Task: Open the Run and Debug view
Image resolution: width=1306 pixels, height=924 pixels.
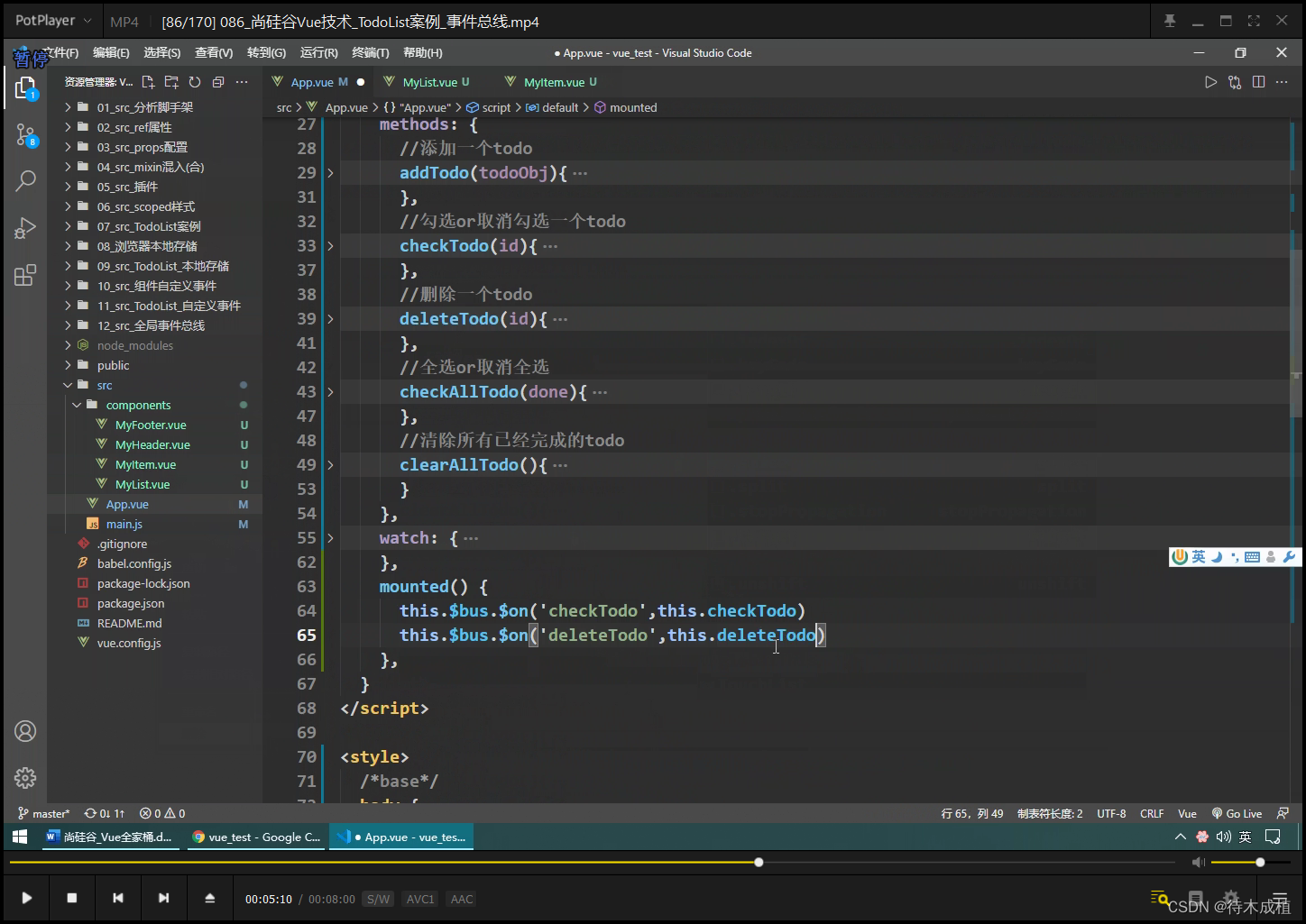Action: (25, 228)
